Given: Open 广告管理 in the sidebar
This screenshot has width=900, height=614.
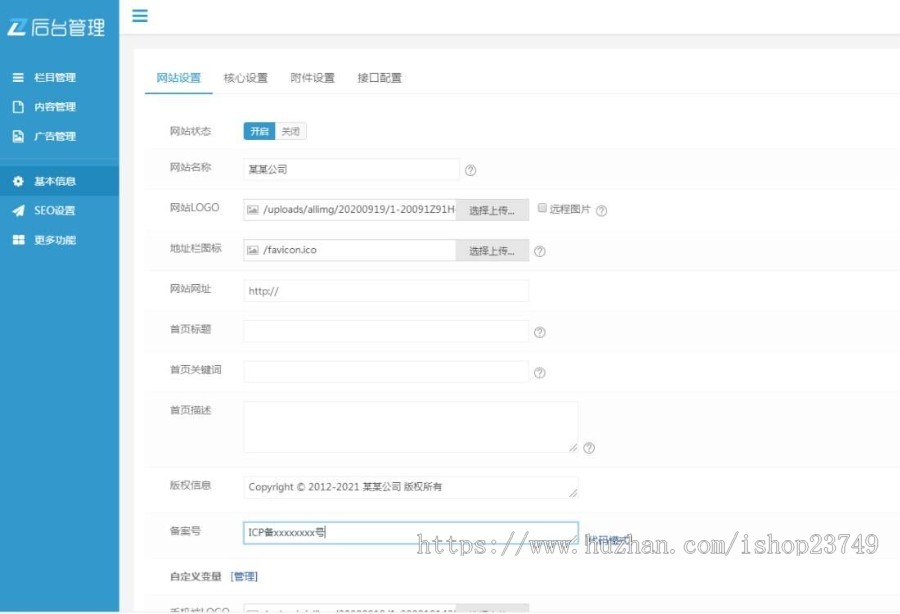Looking at the screenshot, I should pyautogui.click(x=59, y=136).
